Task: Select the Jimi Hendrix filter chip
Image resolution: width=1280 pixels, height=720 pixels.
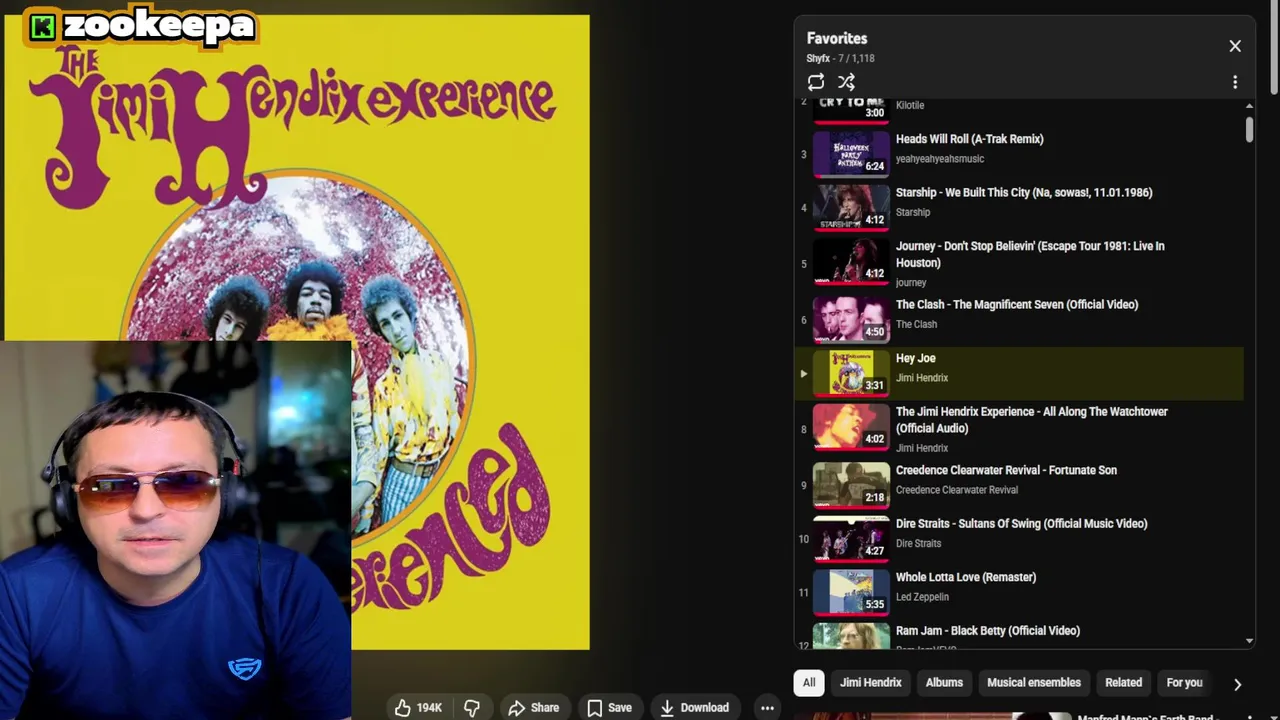Action: [871, 682]
